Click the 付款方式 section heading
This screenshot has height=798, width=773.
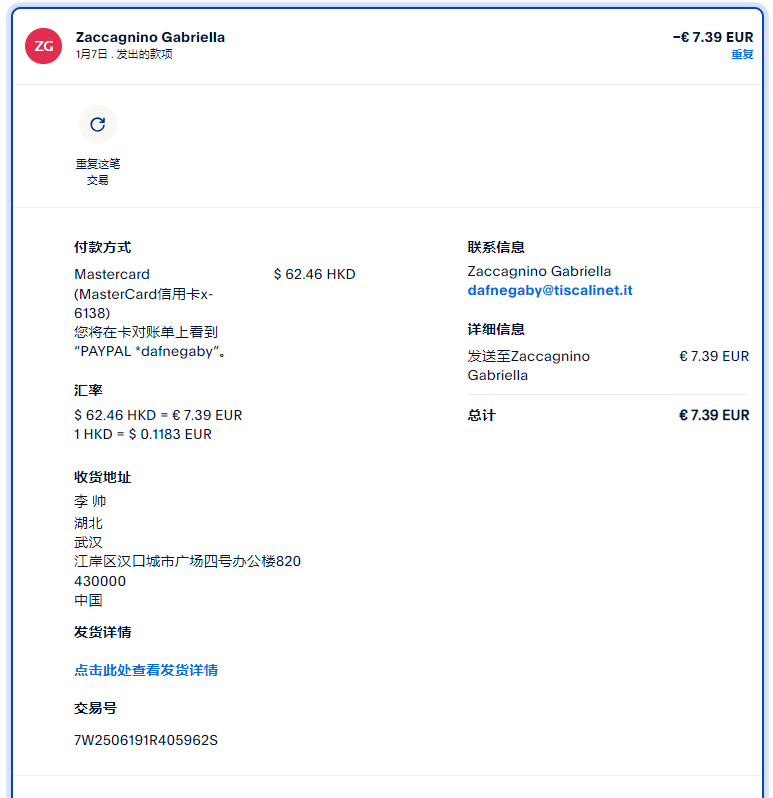coord(102,247)
